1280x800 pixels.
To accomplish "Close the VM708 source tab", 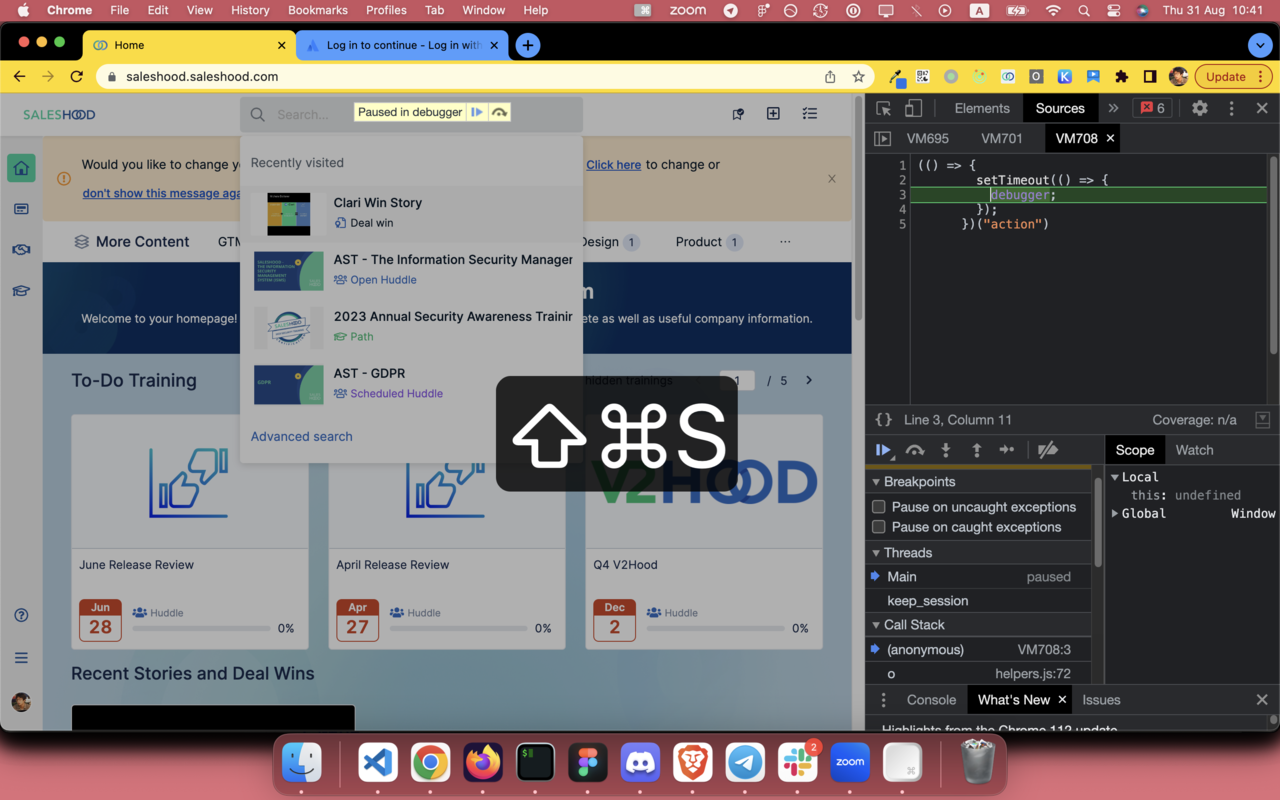I will click(1110, 138).
